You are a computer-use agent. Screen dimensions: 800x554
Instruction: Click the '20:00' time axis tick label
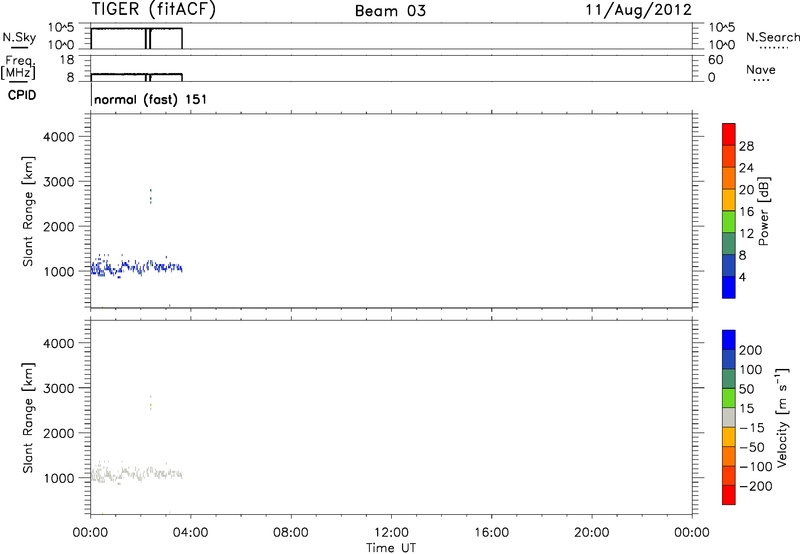point(592,533)
